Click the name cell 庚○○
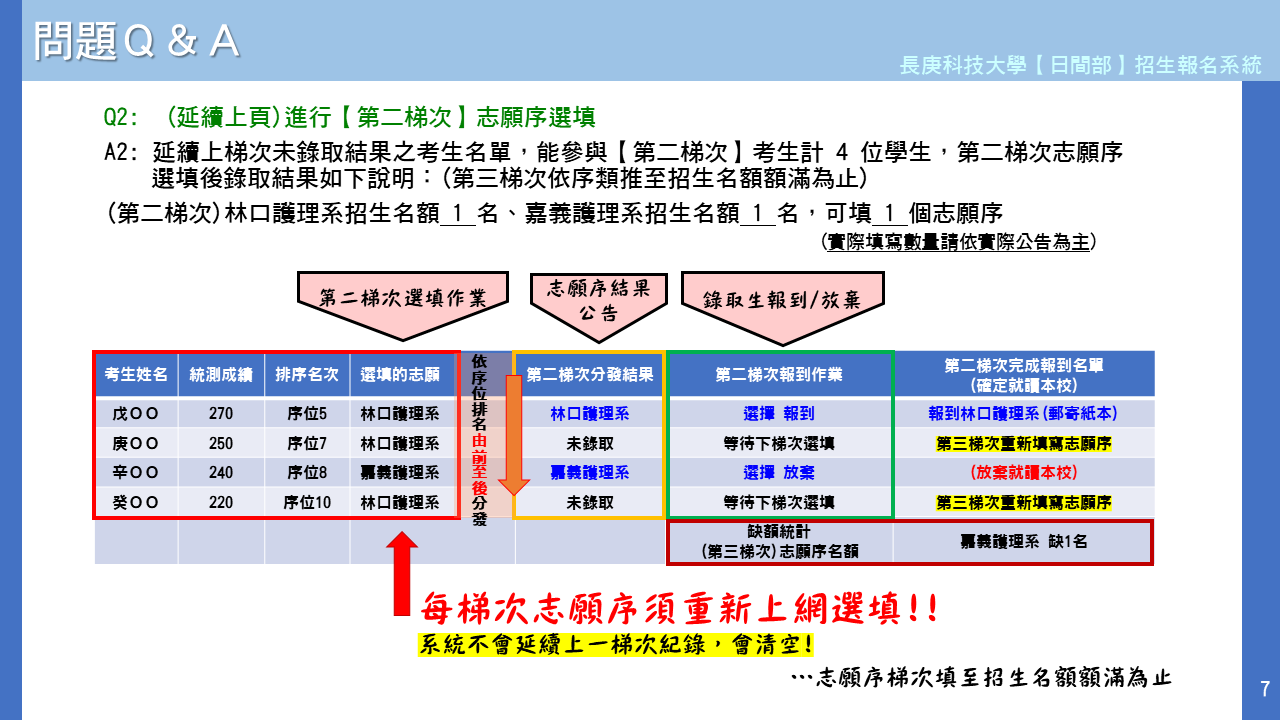The image size is (1280, 720). [136, 443]
